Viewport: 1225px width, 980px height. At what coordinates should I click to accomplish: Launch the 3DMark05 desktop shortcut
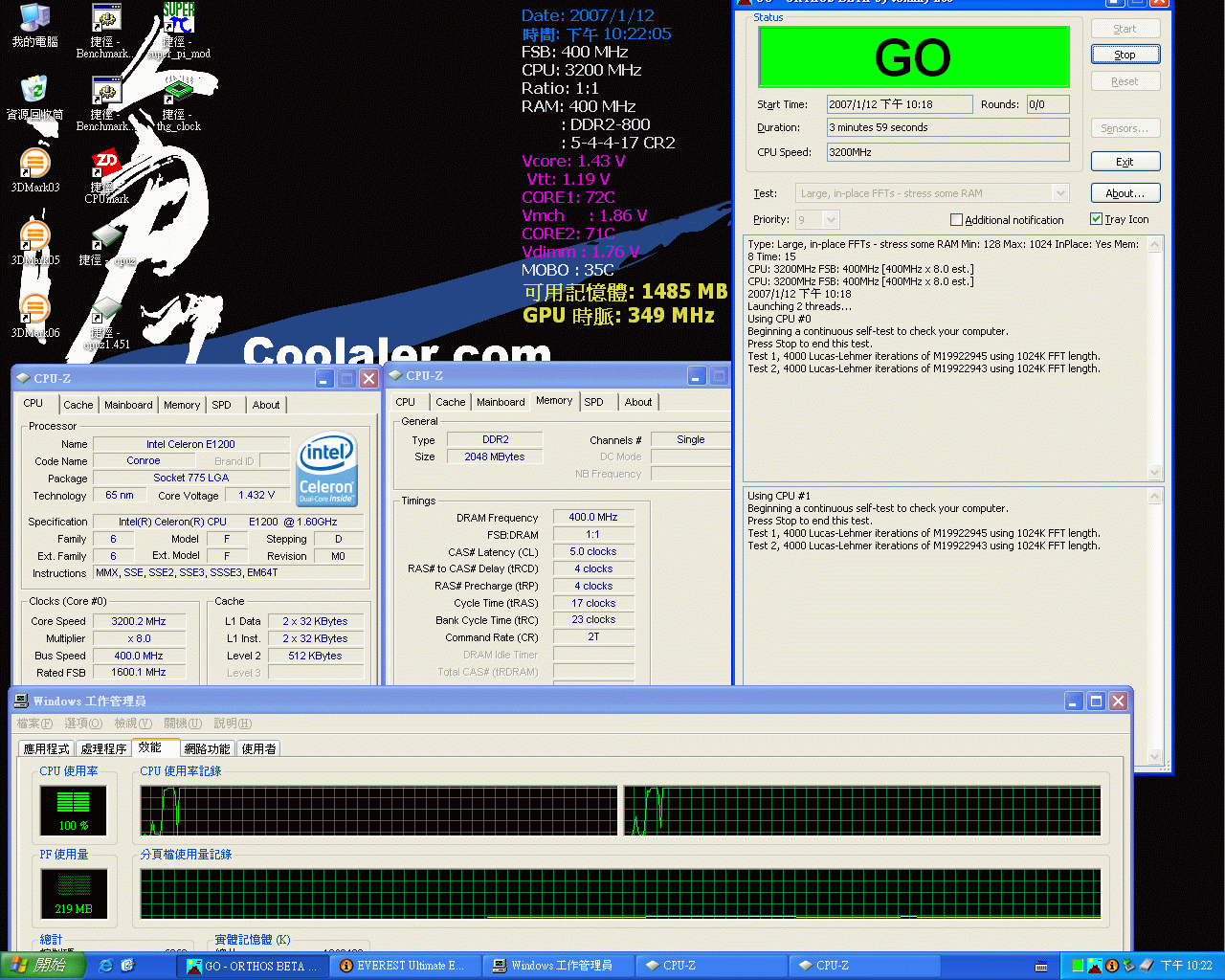coord(34,243)
